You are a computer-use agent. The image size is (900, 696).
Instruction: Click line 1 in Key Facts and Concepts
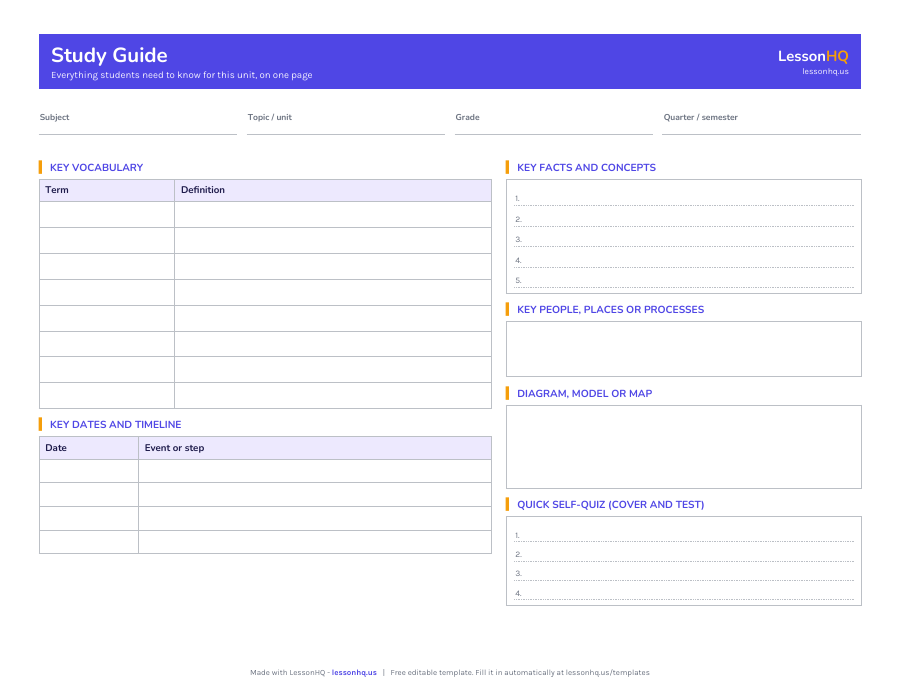(x=684, y=199)
